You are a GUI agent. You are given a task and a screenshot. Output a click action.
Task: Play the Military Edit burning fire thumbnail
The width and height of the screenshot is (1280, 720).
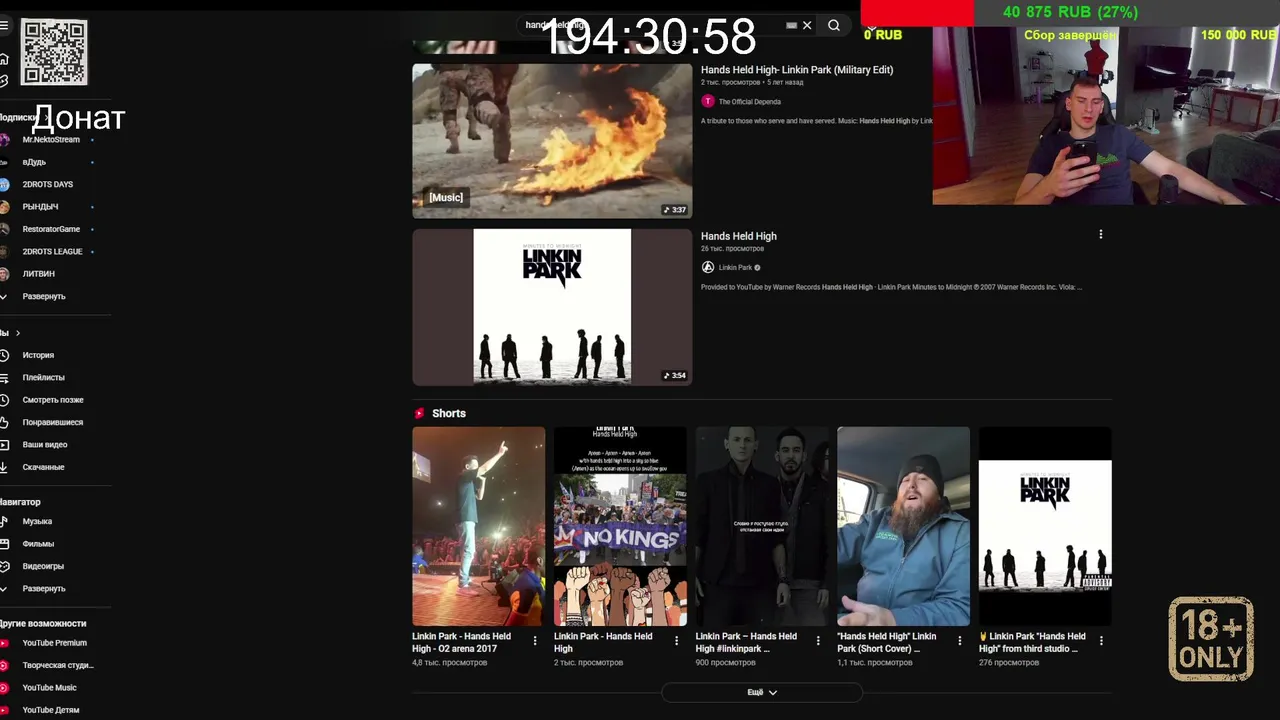[x=552, y=141]
